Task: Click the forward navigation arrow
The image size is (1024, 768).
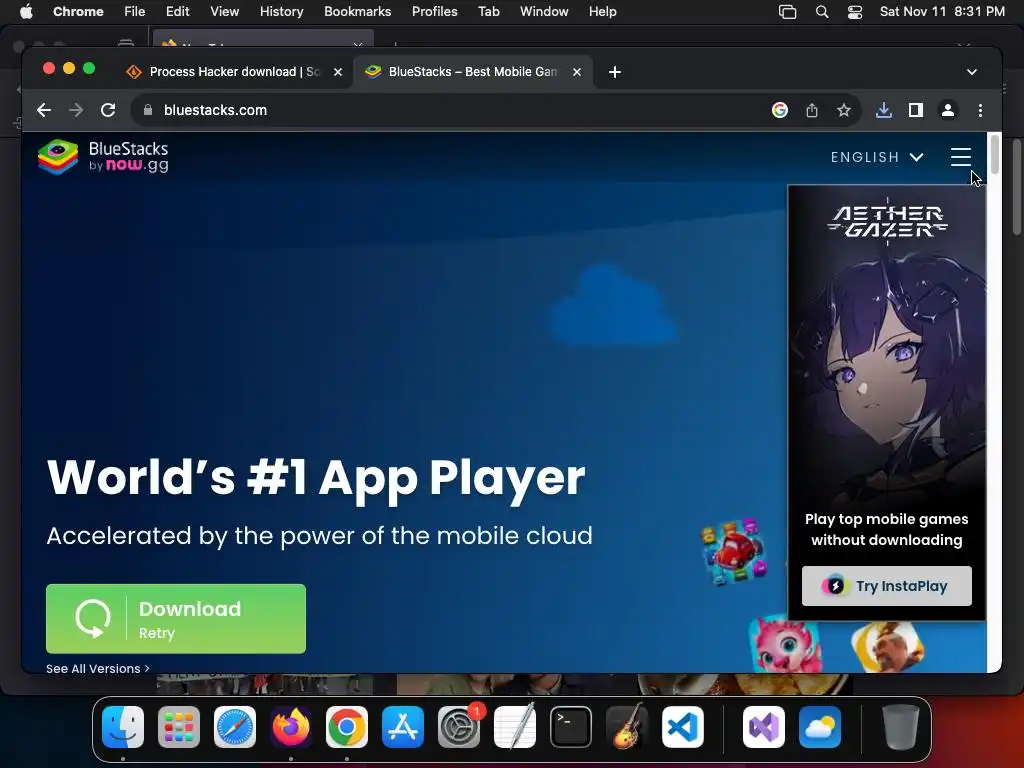Action: (x=76, y=110)
